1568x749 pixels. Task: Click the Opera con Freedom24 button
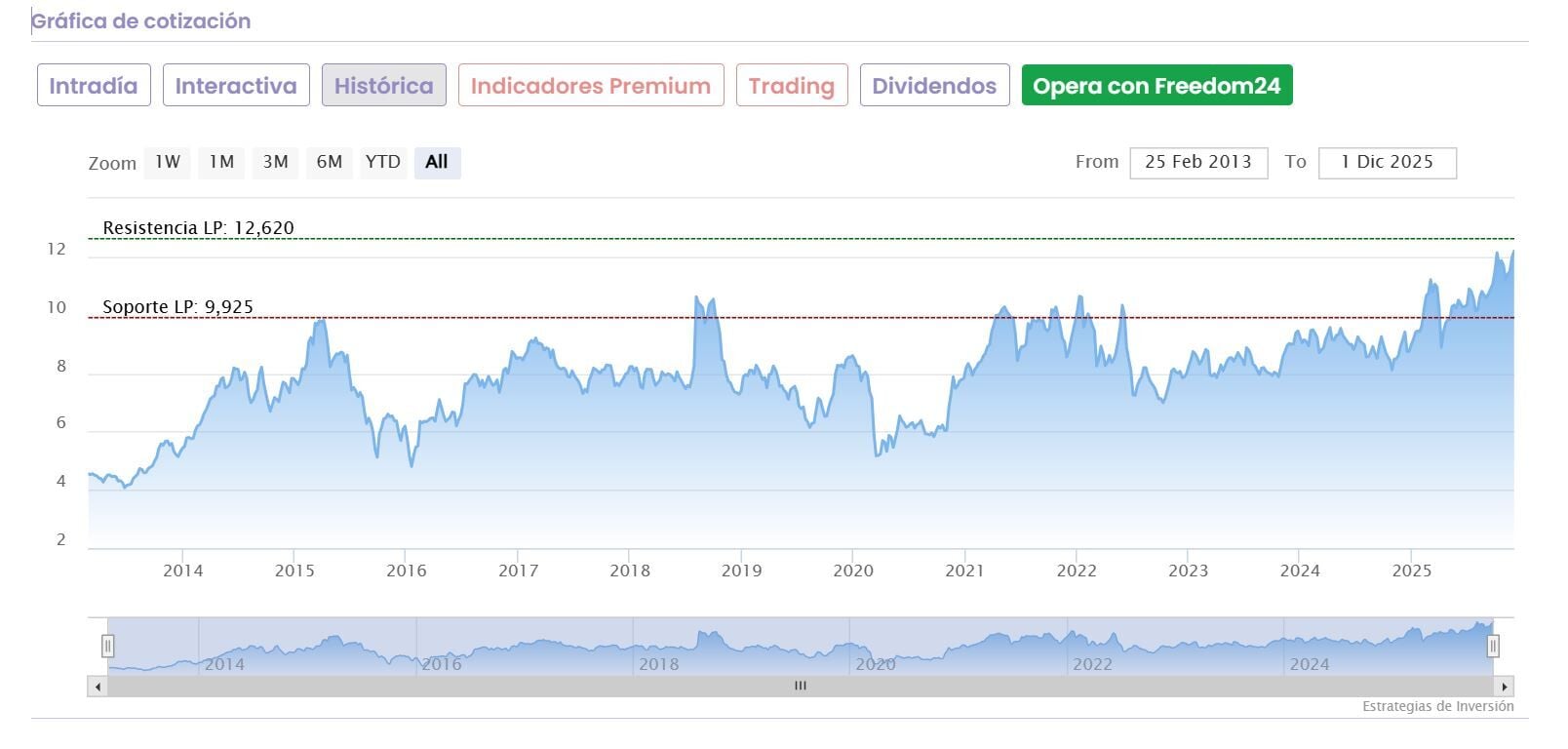pos(1156,86)
